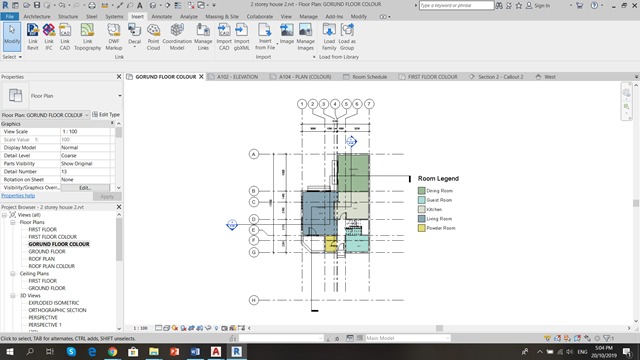Click Link Revit icon
This screenshot has width=640, height=360.
[33, 37]
